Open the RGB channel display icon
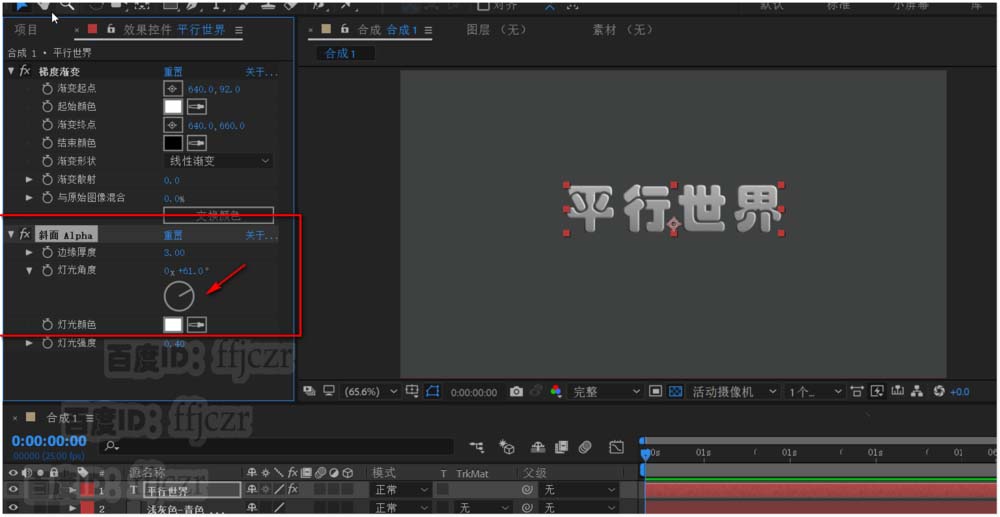The width and height of the screenshot is (1000, 517). (556, 391)
